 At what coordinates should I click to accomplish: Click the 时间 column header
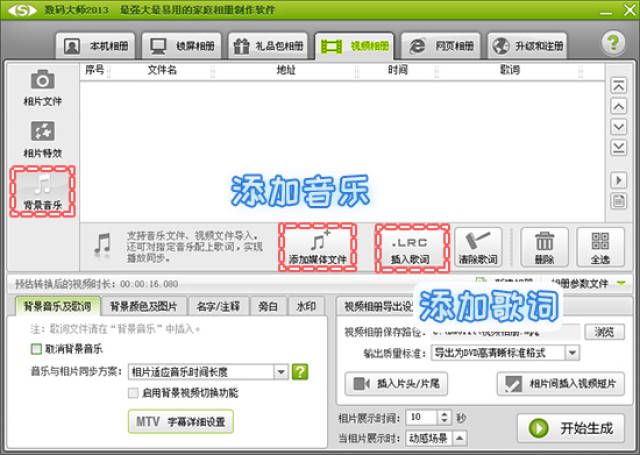(398, 70)
